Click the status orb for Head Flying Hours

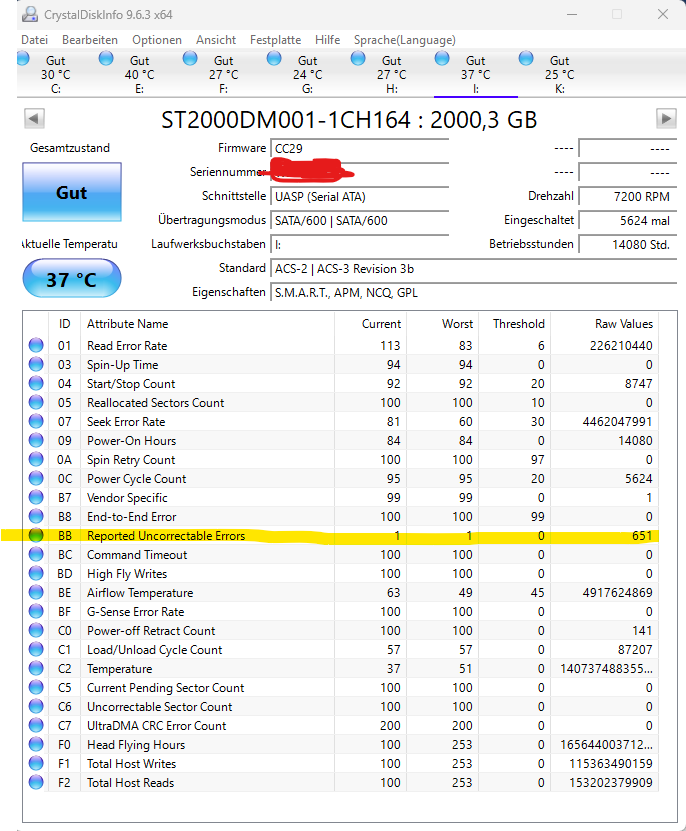[36, 744]
